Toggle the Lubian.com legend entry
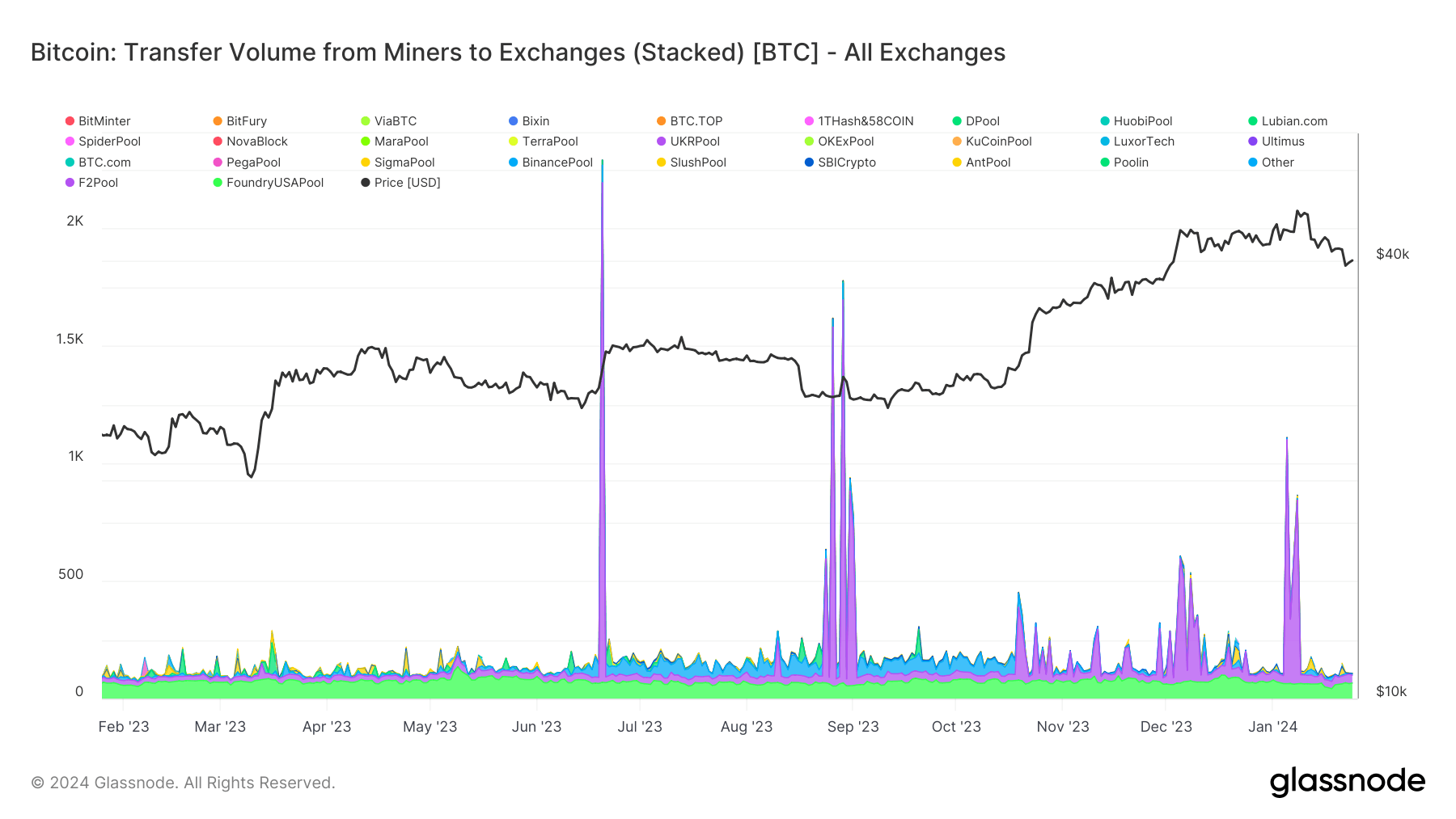This screenshot has height=819, width=1456. click(1288, 121)
